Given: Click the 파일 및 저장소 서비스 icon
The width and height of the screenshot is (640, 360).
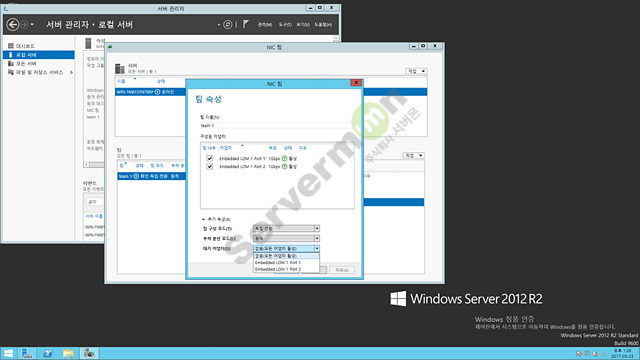Looking at the screenshot, I should [11, 72].
